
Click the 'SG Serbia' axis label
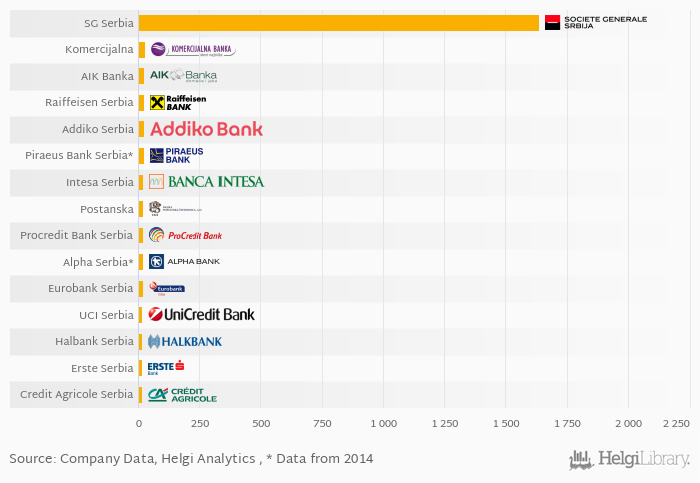coord(109,23)
